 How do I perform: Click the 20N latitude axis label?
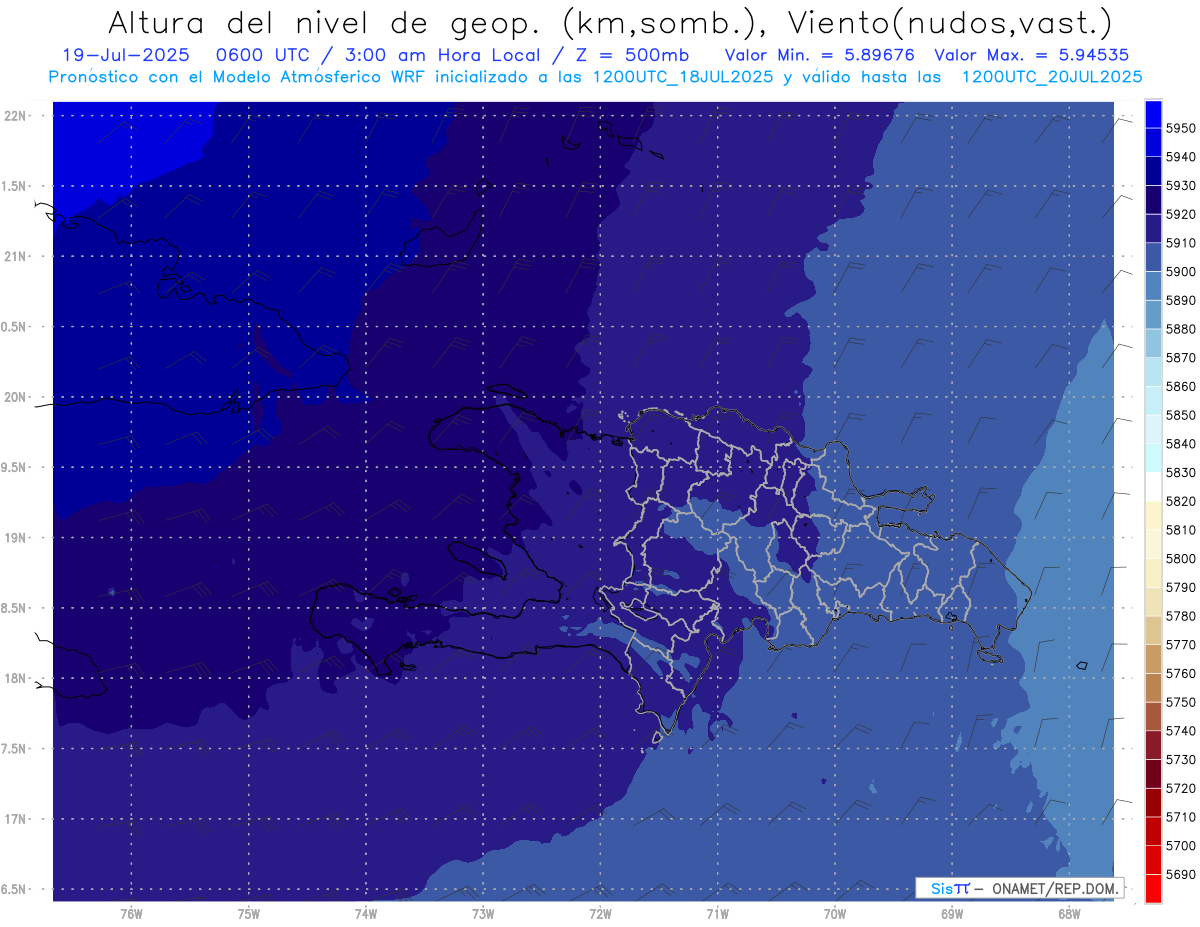click(17, 397)
